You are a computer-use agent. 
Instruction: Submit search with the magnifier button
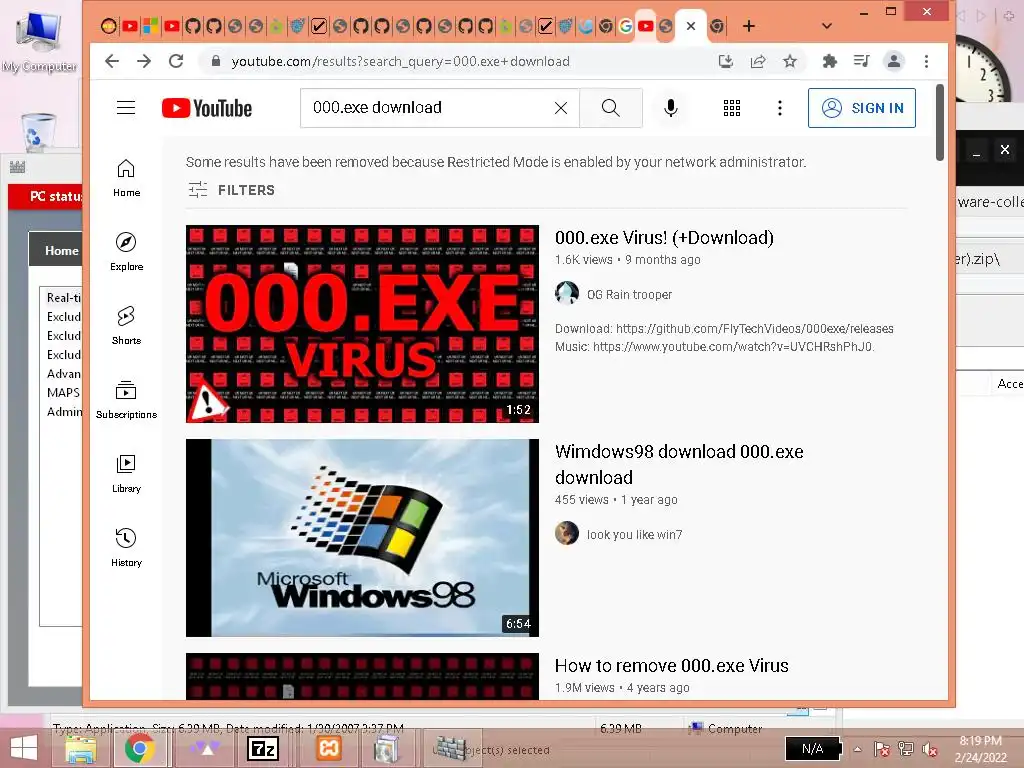[x=611, y=108]
